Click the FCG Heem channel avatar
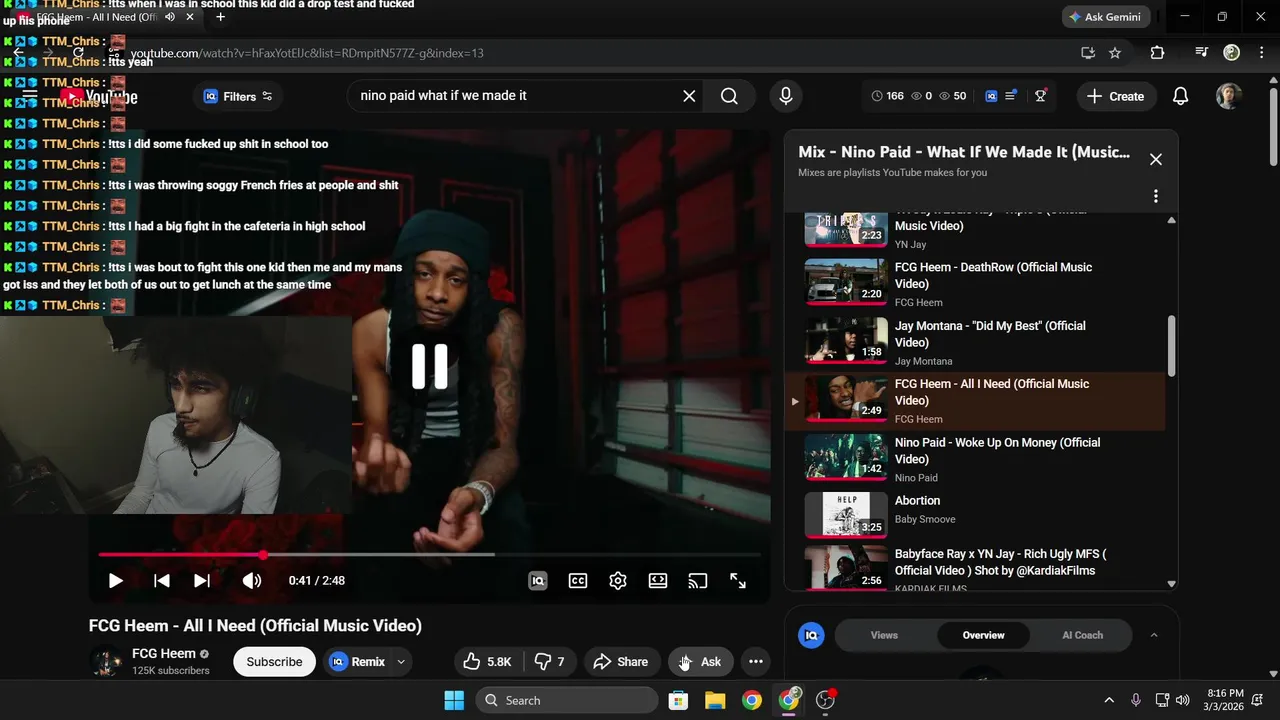This screenshot has height=720, width=1280. point(106,662)
